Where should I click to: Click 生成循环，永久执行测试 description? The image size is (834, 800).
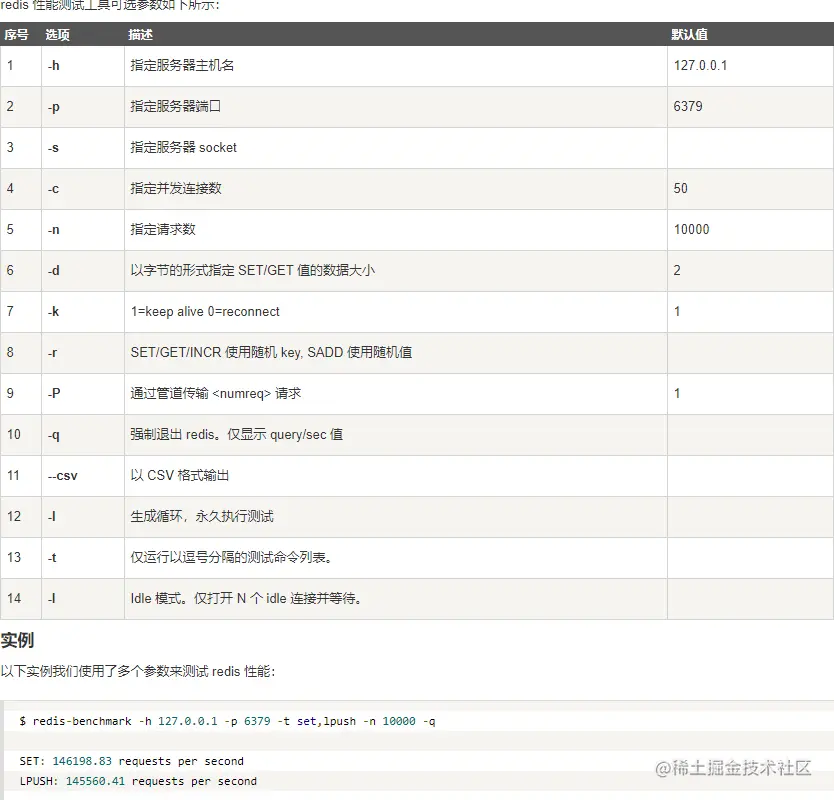[x=202, y=516]
